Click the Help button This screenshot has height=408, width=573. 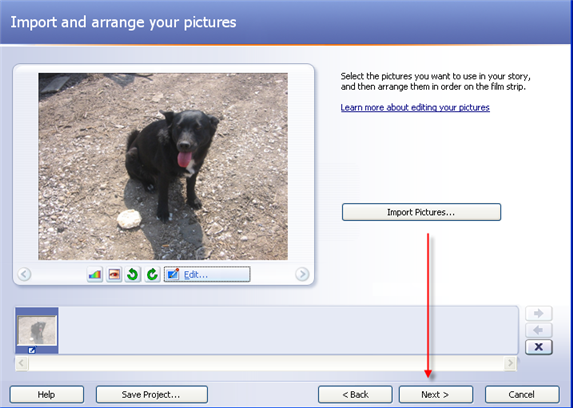point(47,394)
